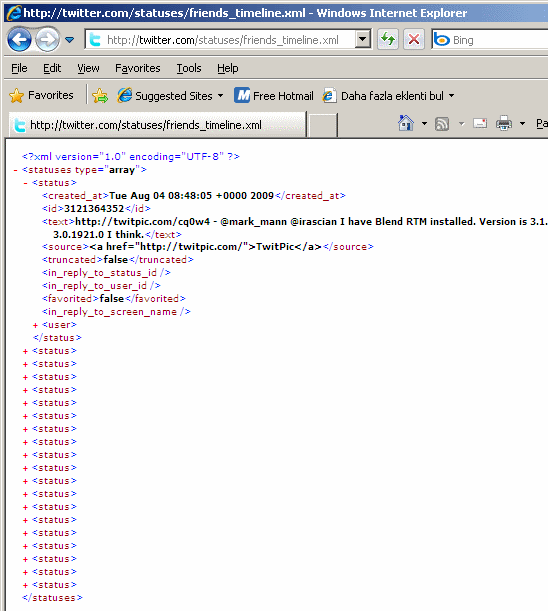Viewport: 548px width, 611px height.
Task: Open the Edit menu
Action: [x=52, y=68]
